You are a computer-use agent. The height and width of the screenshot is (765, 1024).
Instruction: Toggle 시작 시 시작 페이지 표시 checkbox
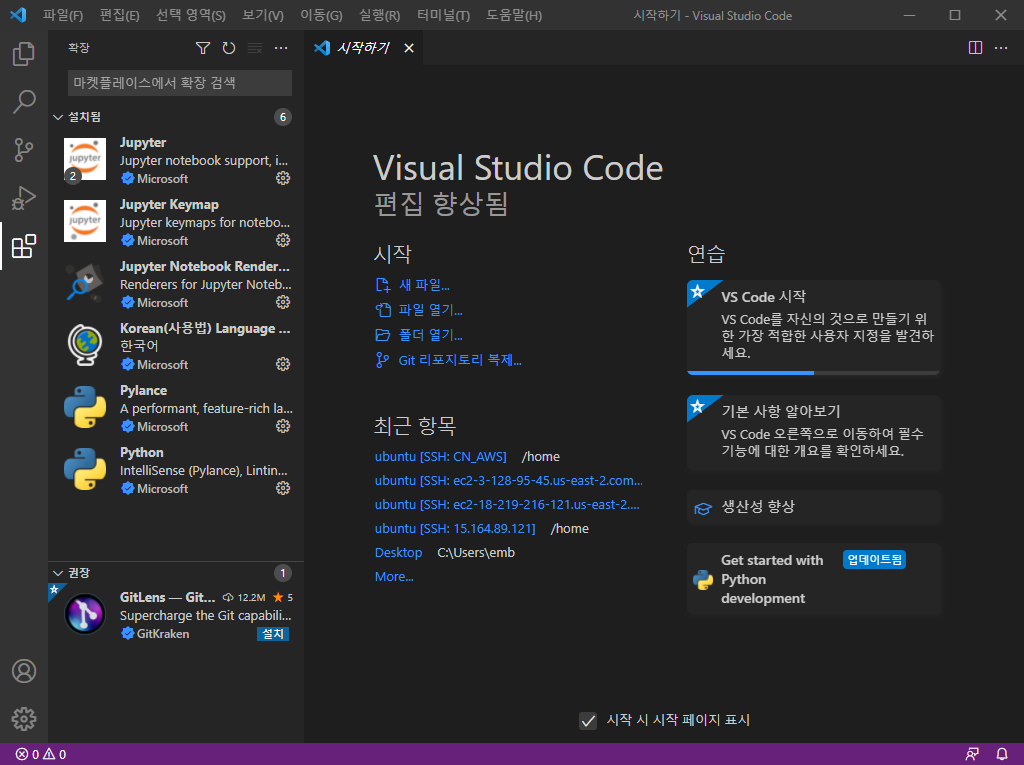click(588, 721)
